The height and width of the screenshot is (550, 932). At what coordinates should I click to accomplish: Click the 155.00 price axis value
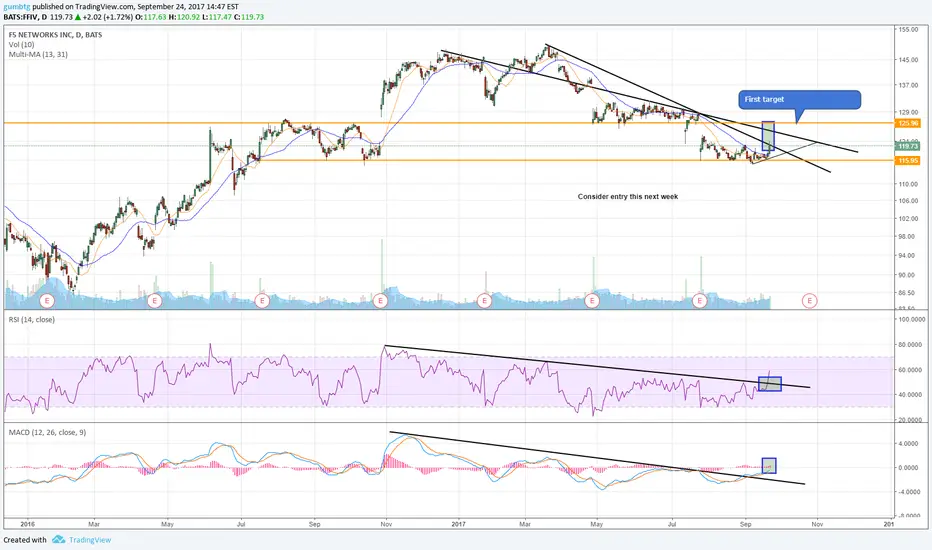point(908,29)
